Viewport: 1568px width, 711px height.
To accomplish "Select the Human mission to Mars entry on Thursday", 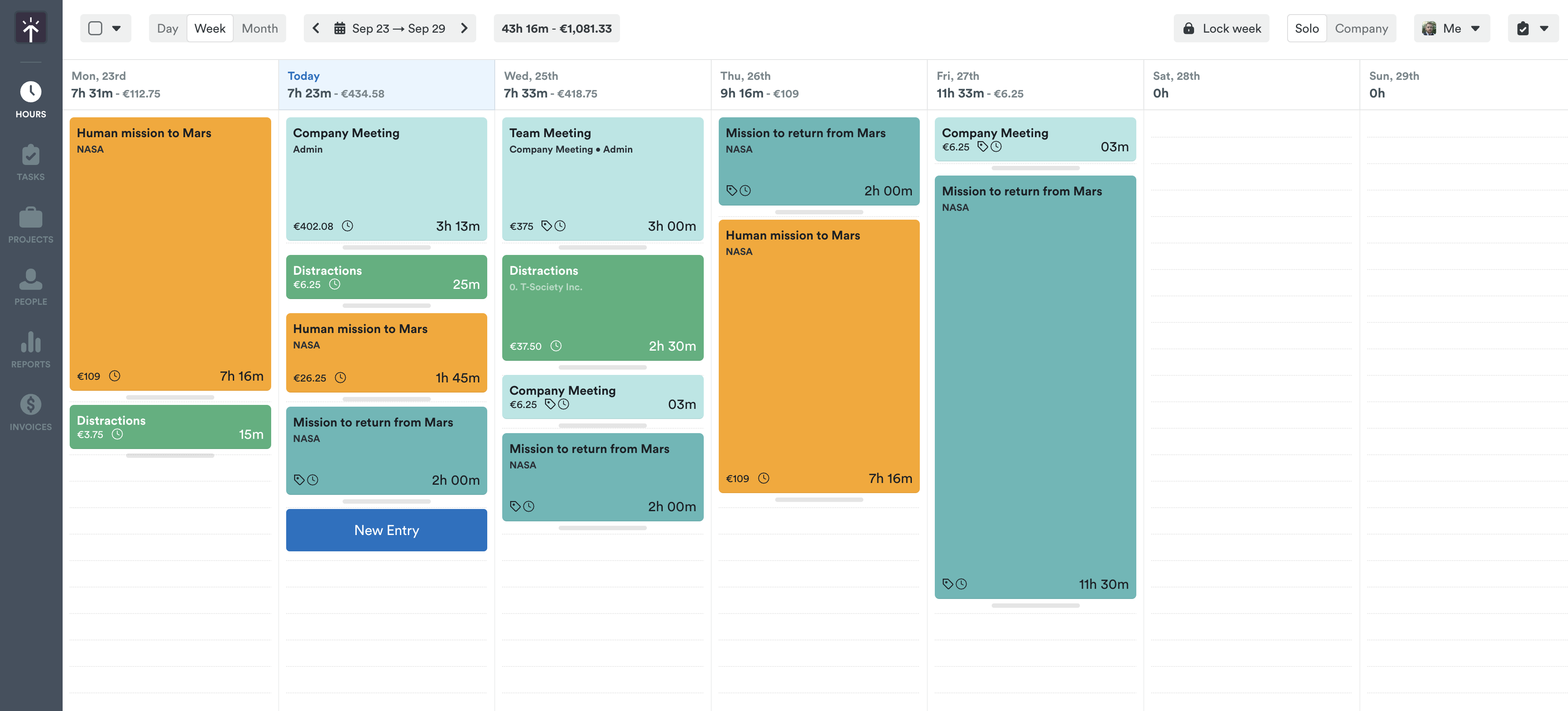I will (x=819, y=356).
